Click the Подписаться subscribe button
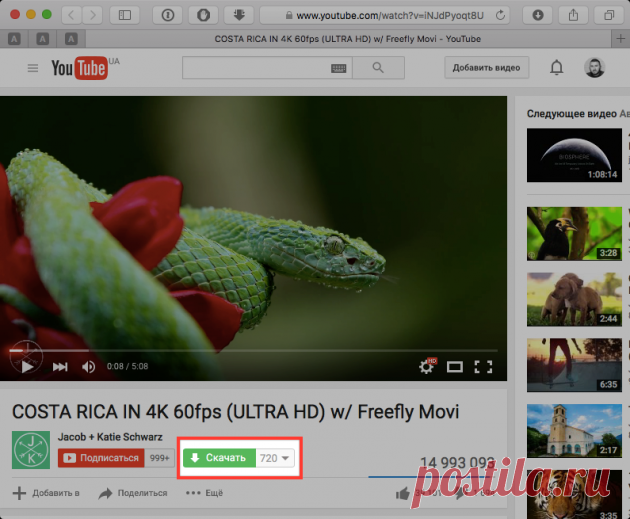The height and width of the screenshot is (519, 630). click(x=101, y=458)
